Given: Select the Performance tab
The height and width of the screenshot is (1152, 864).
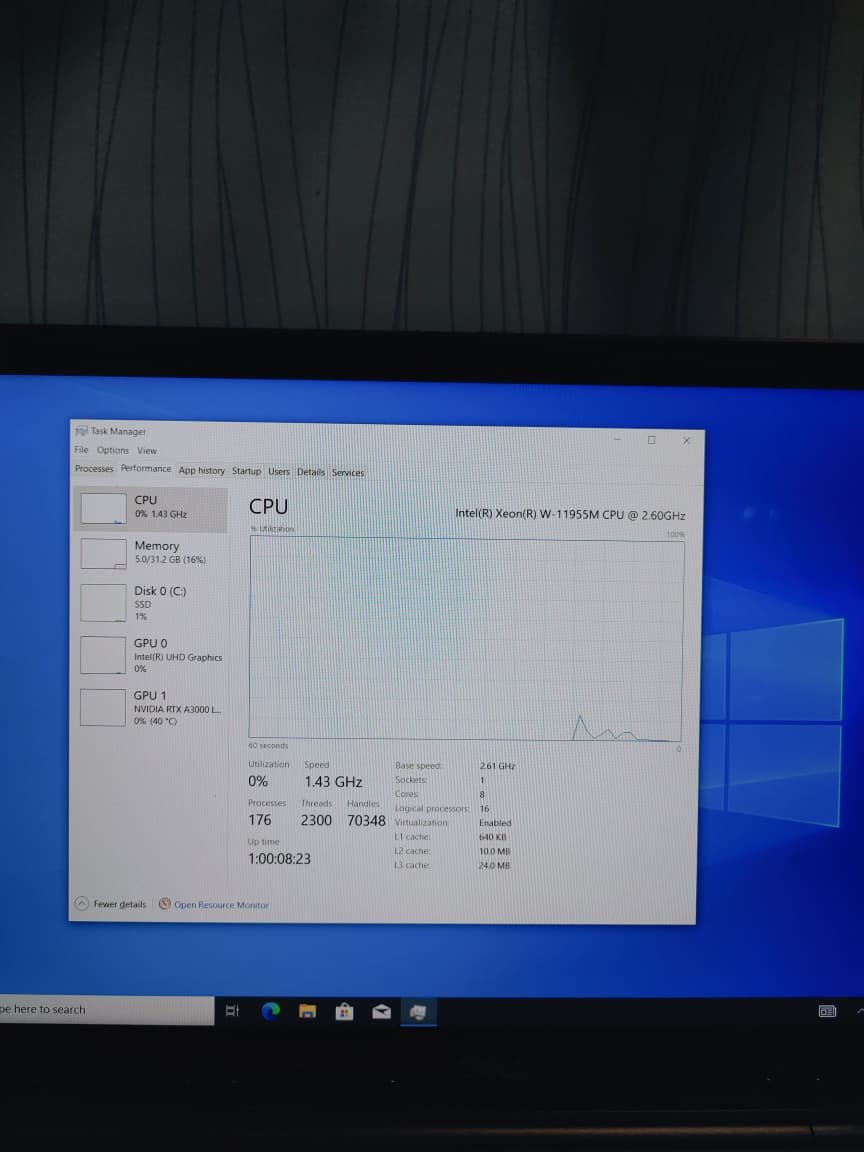Looking at the screenshot, I should tap(145, 469).
